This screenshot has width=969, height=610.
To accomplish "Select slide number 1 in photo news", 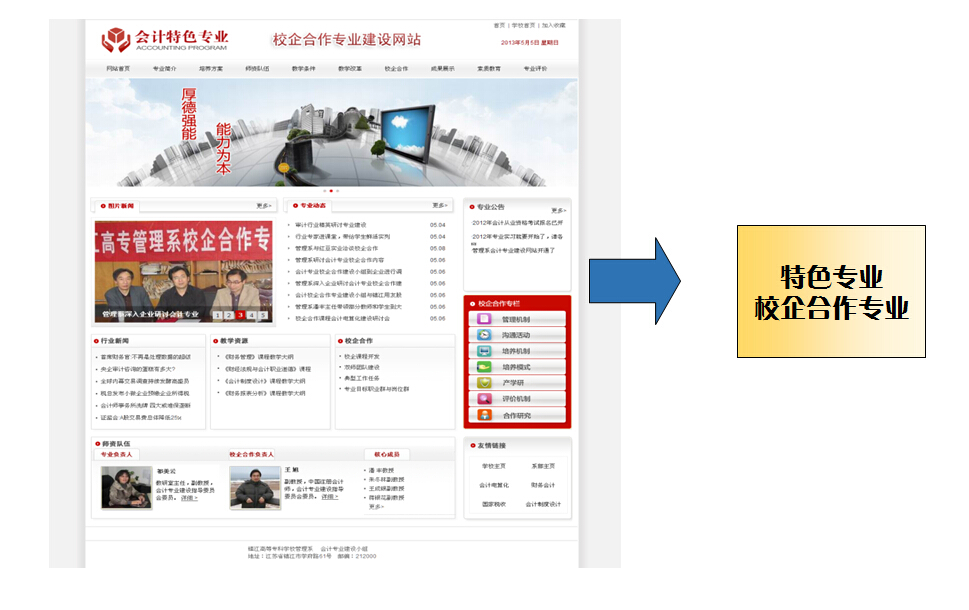I will click(216, 315).
